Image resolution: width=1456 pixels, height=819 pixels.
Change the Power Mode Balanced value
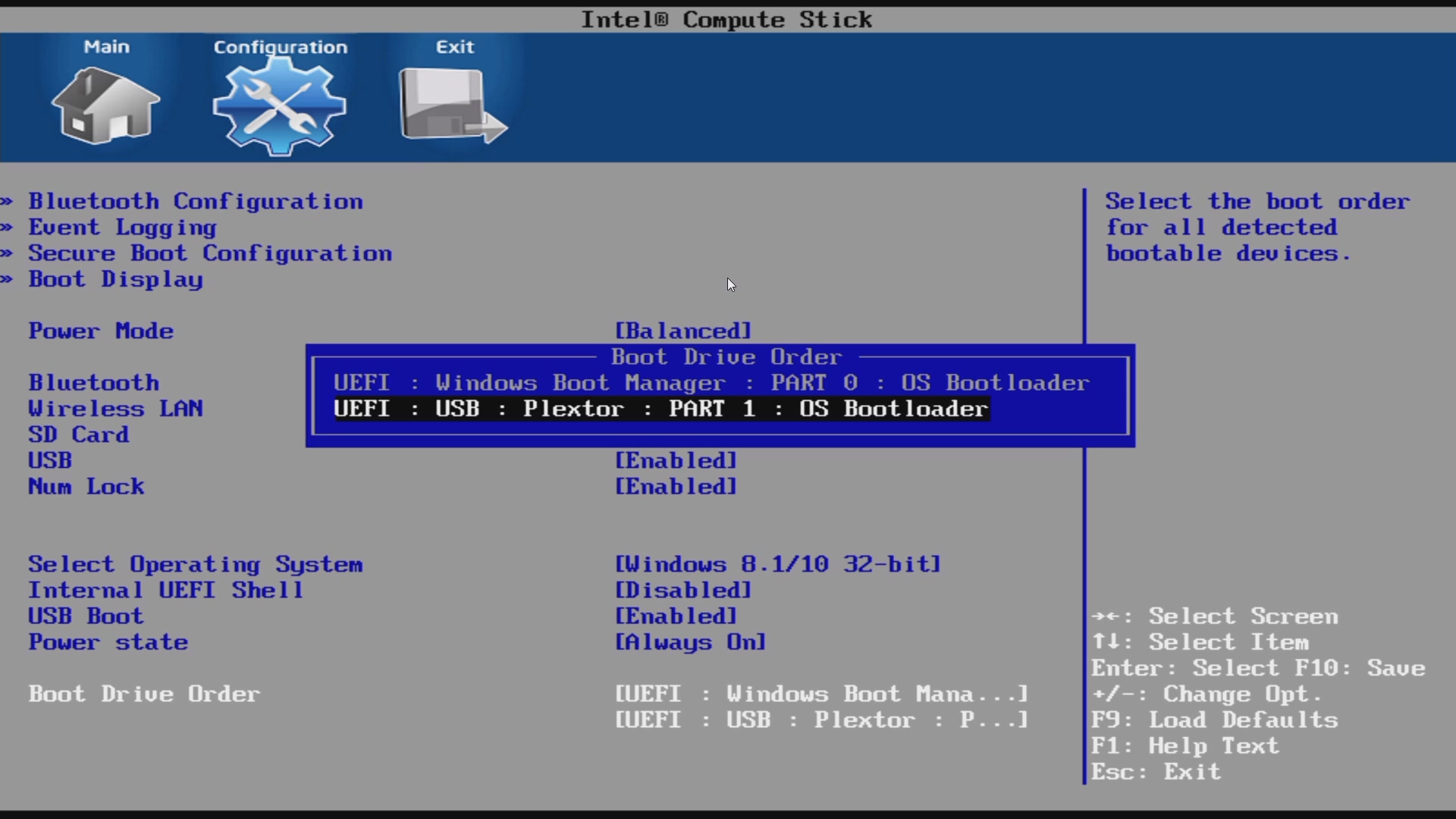(x=682, y=331)
